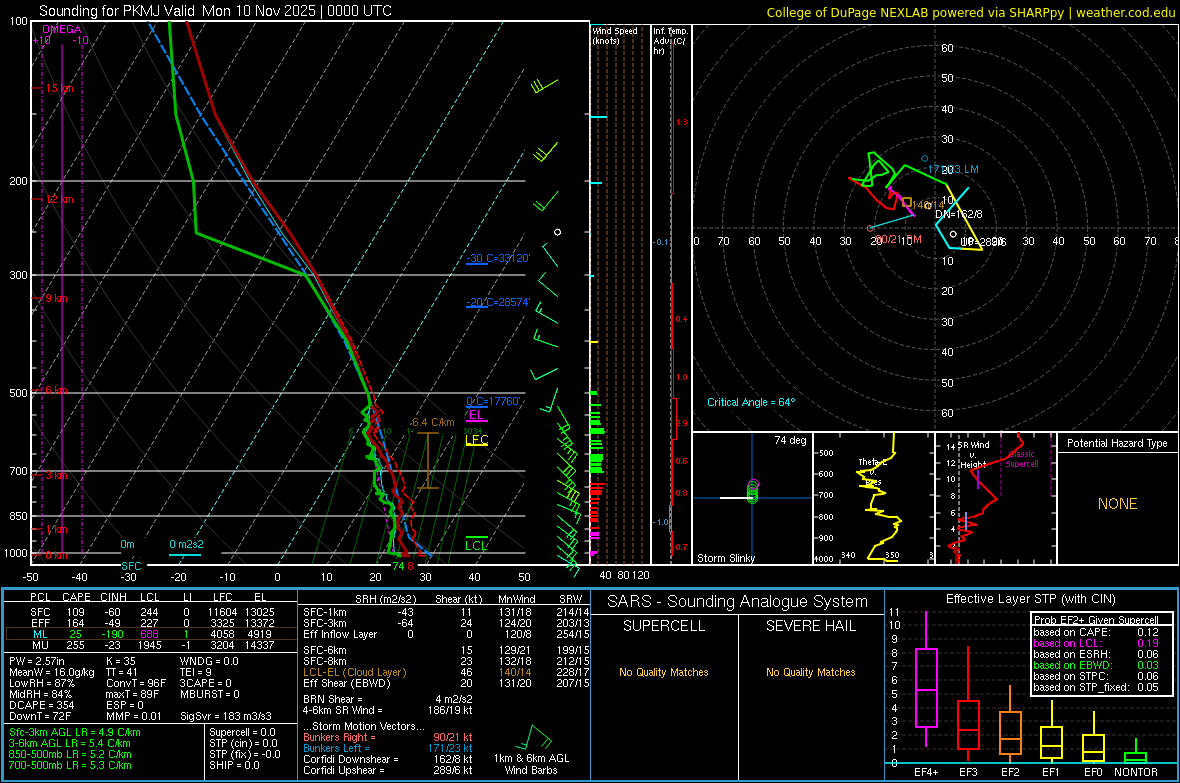Select the EFF parcel row
Screen dimensions: 1180x783
click(x=151, y=623)
